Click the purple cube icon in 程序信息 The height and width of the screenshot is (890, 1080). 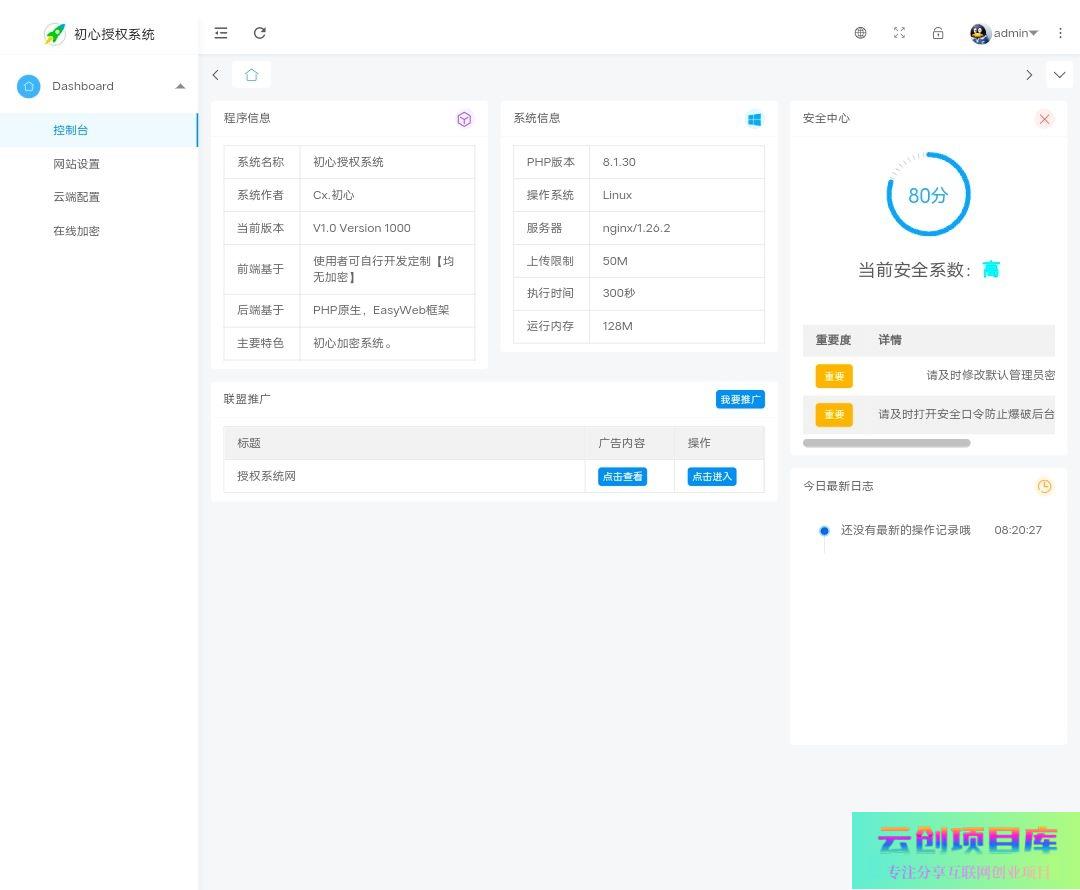(464, 119)
